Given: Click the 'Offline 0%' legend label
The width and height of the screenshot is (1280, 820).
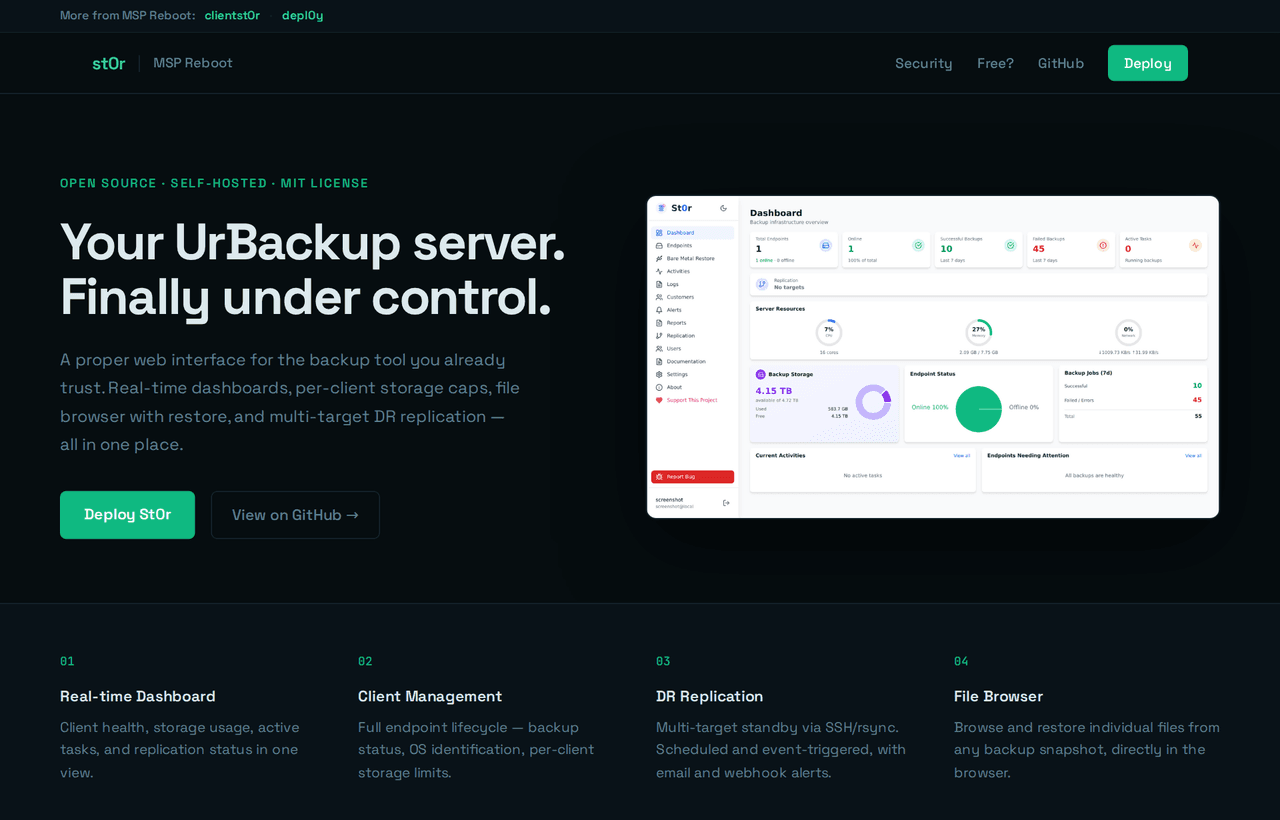Looking at the screenshot, I should pos(1024,407).
